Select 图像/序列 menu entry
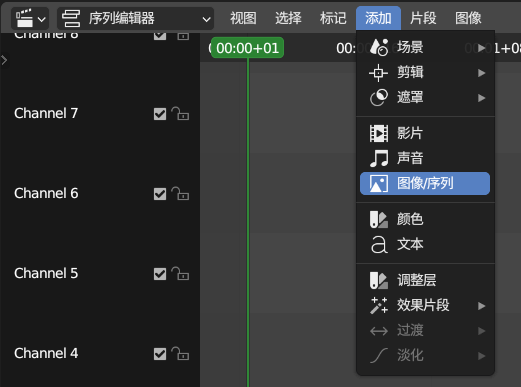The width and height of the screenshot is (521, 387). coord(425,183)
